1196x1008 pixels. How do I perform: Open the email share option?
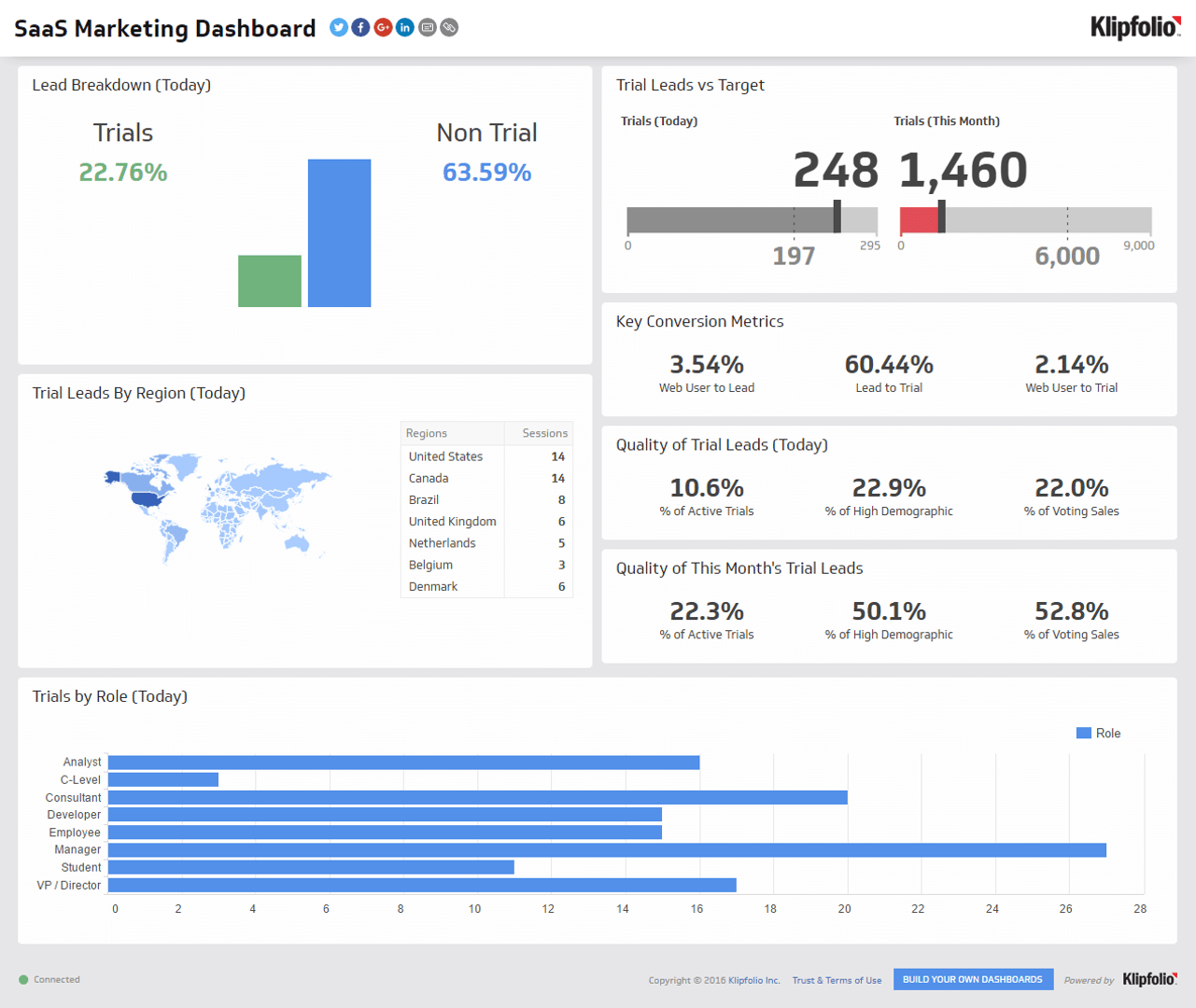click(427, 27)
